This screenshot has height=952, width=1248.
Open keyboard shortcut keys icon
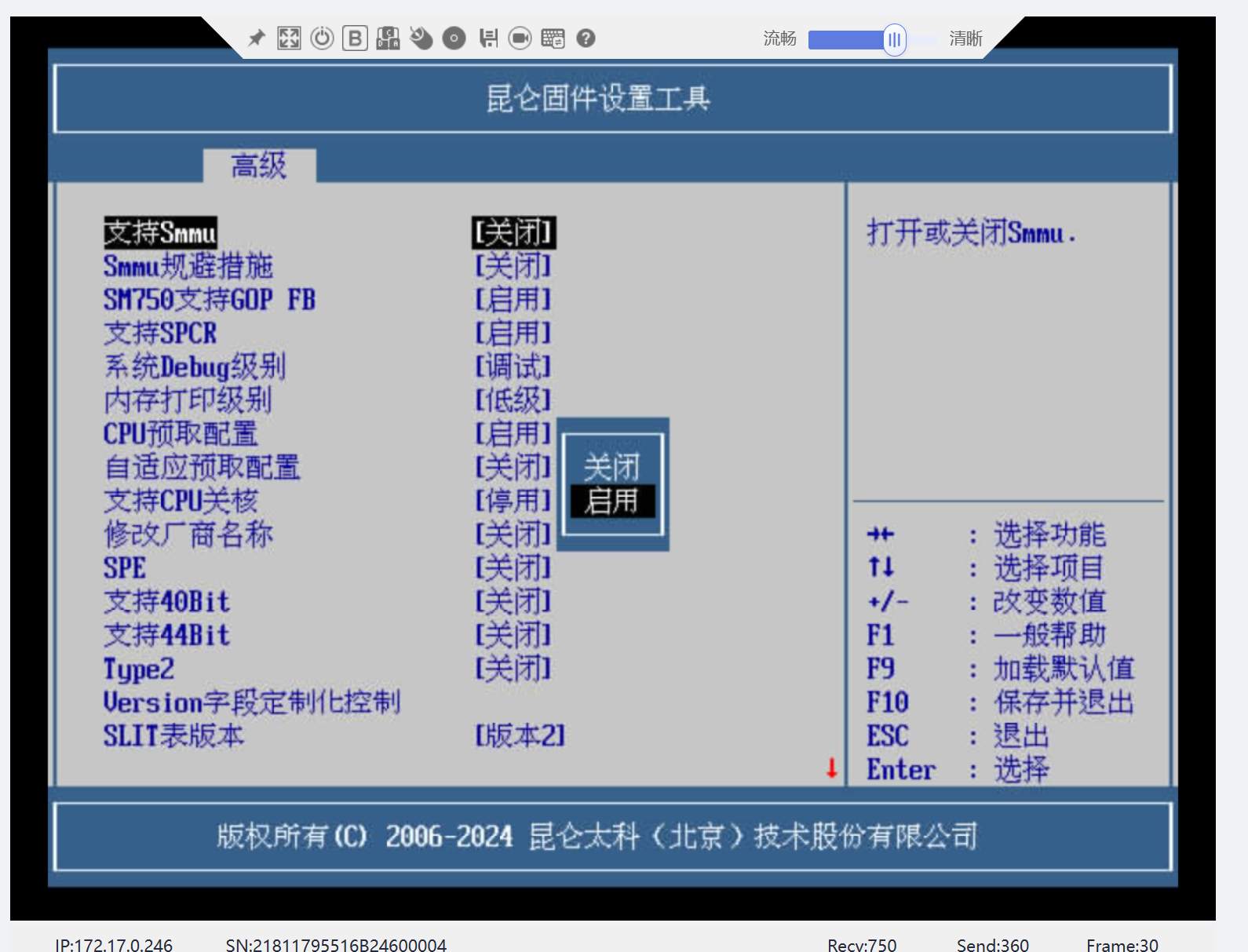pos(388,38)
